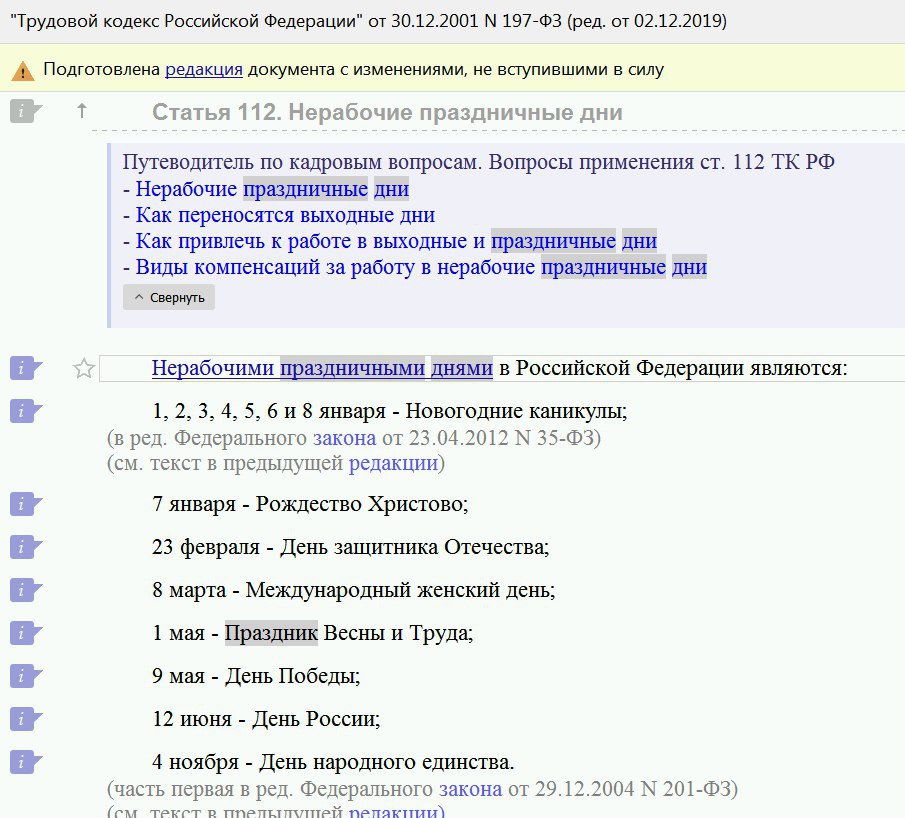
Task: Click text 9 мая - День Победы
Action: (x=256, y=676)
